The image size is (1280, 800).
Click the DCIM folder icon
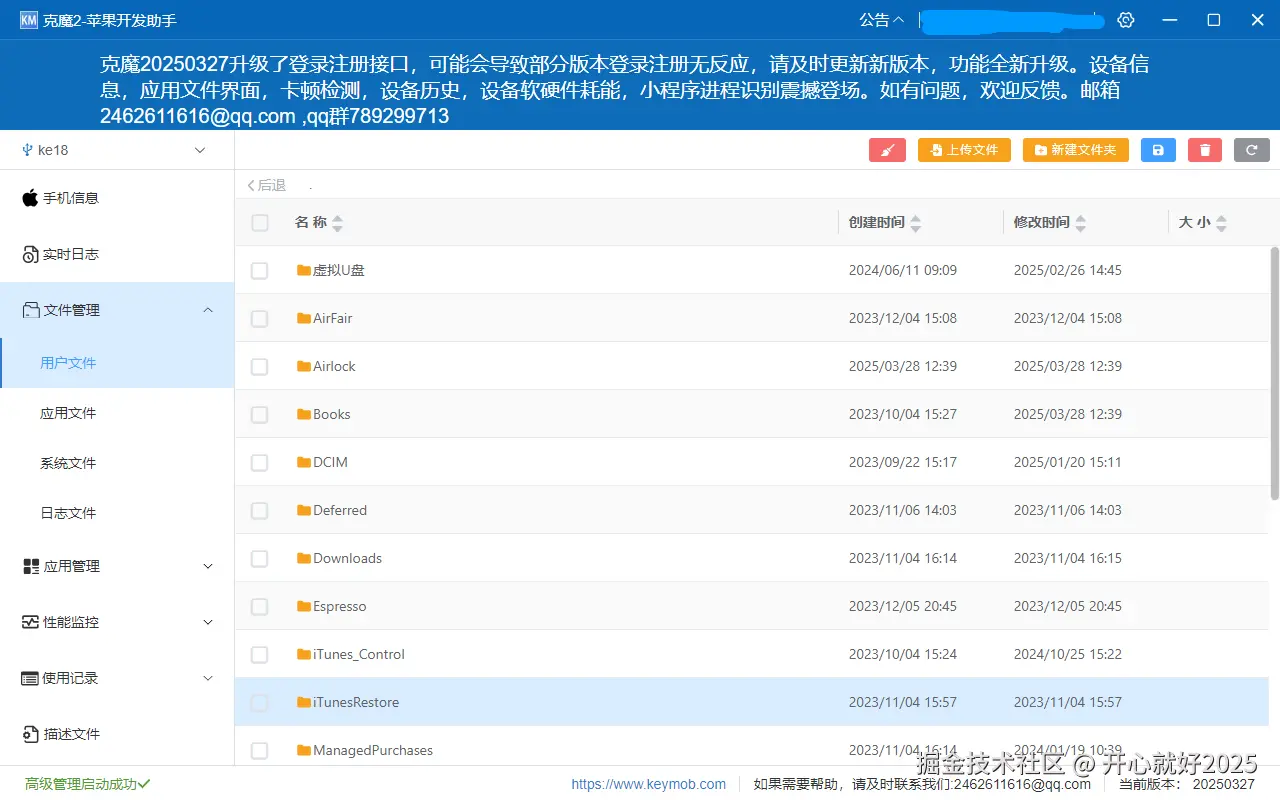coord(304,462)
